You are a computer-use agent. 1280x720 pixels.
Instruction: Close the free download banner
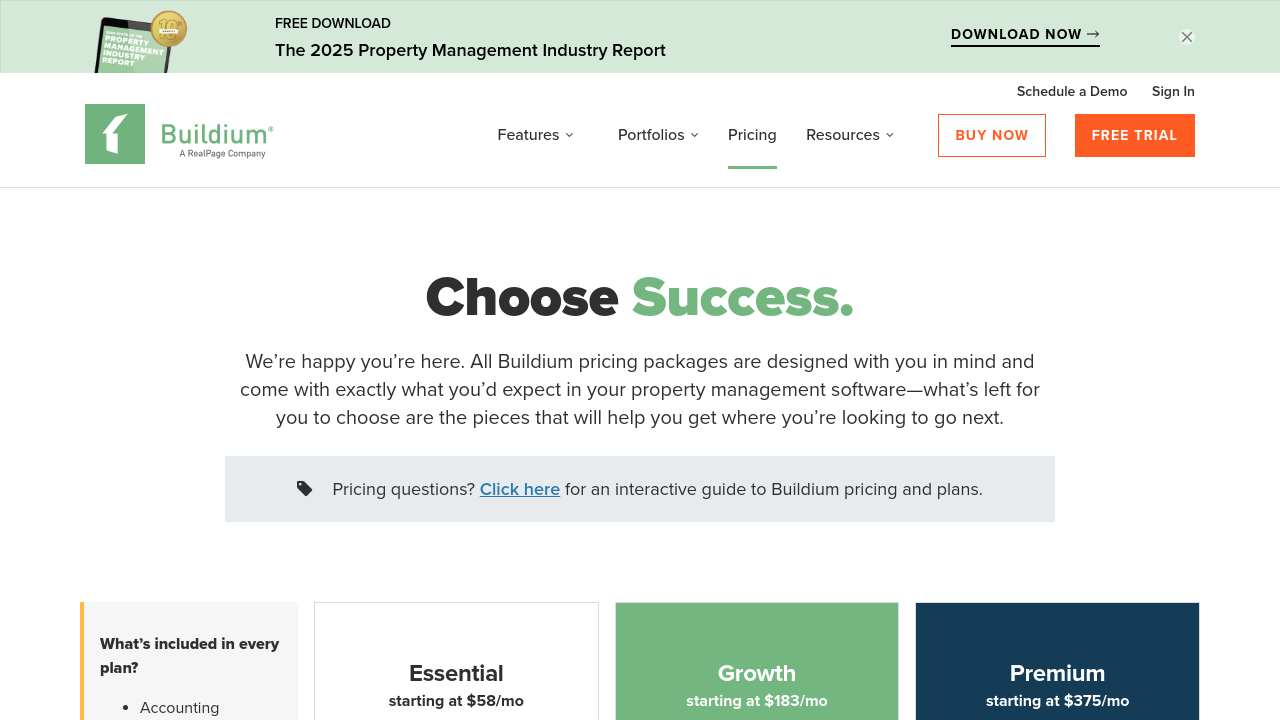1187,37
